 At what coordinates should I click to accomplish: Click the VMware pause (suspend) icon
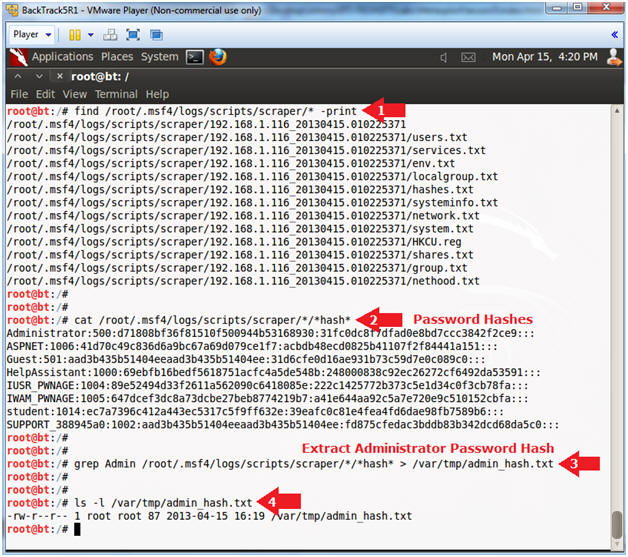pos(74,35)
